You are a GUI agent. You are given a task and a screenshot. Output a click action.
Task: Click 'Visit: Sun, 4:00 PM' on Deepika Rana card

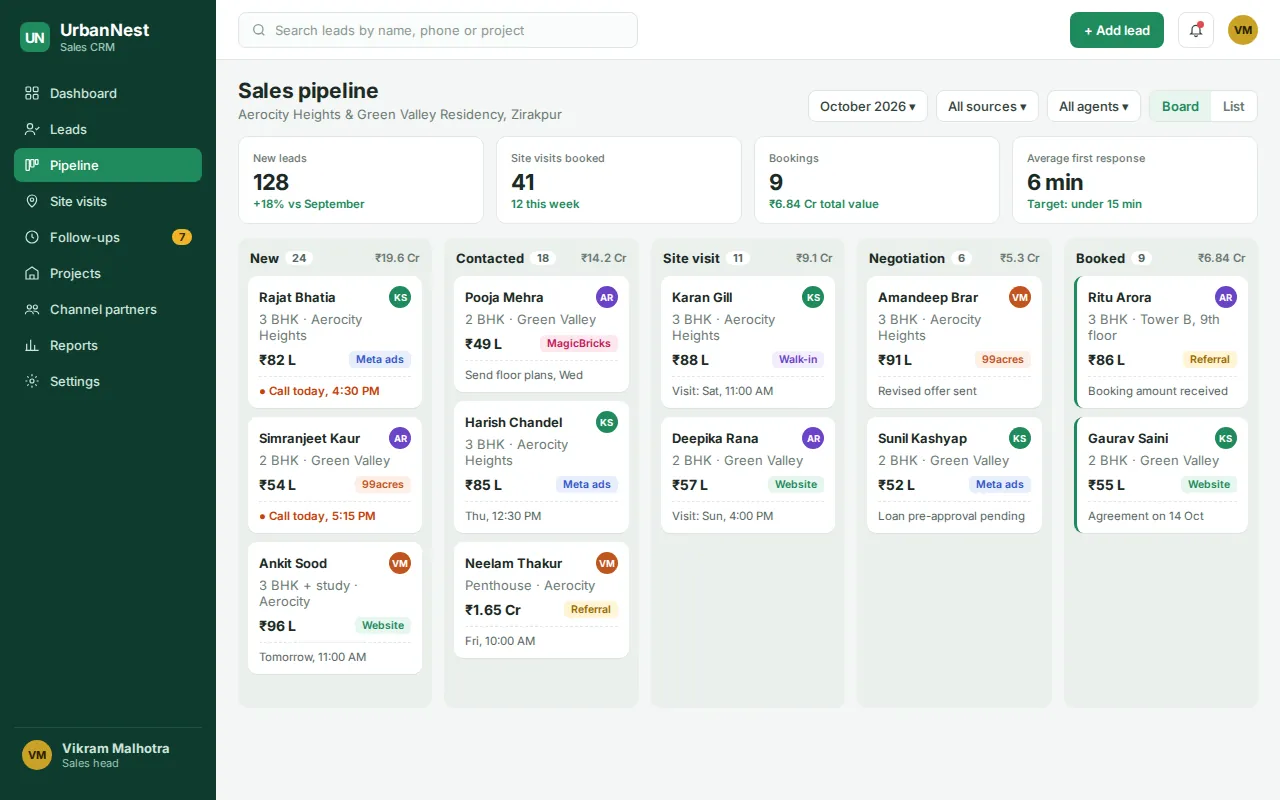pyautogui.click(x=722, y=516)
